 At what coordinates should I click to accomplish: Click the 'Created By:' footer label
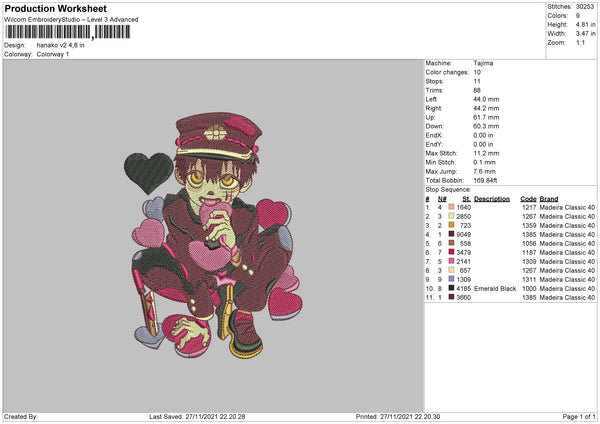tap(21, 416)
